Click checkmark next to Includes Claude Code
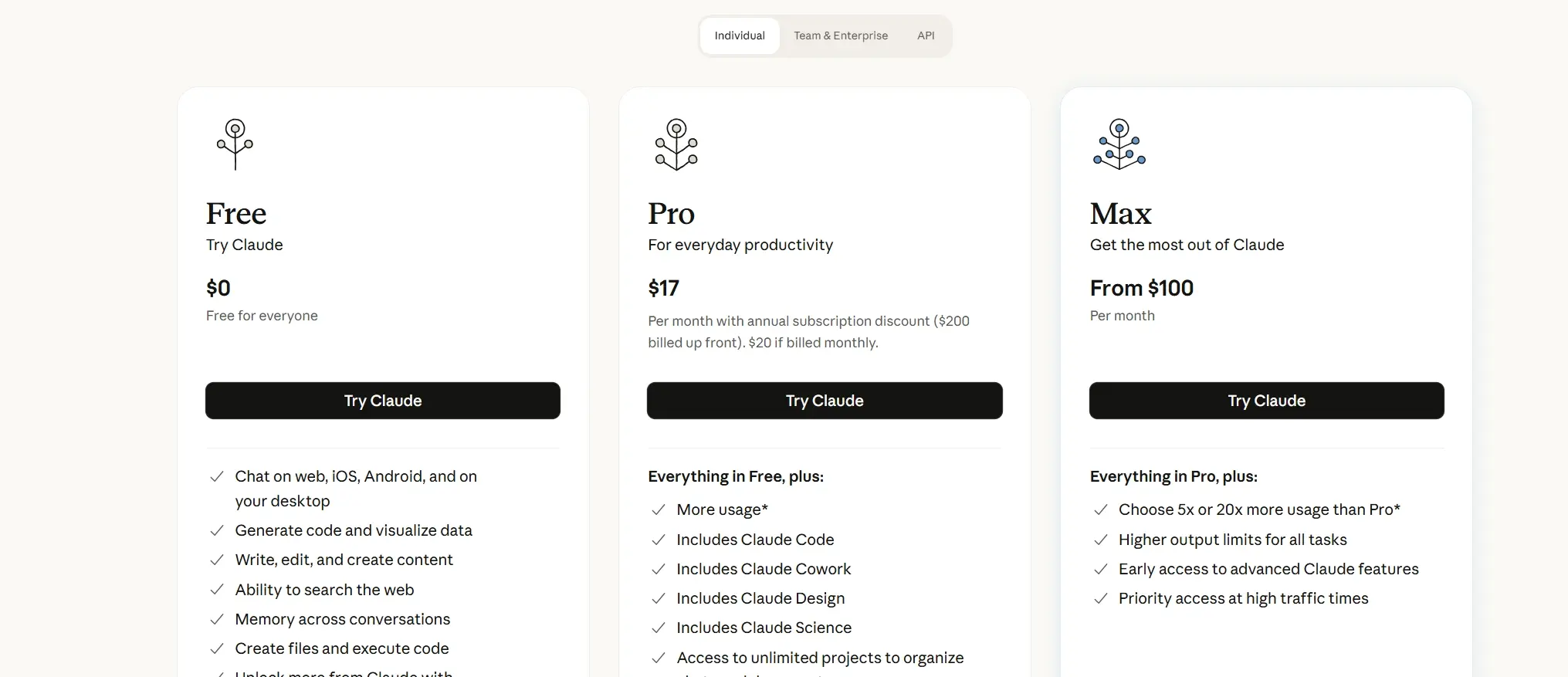1568x677 pixels. coord(659,540)
